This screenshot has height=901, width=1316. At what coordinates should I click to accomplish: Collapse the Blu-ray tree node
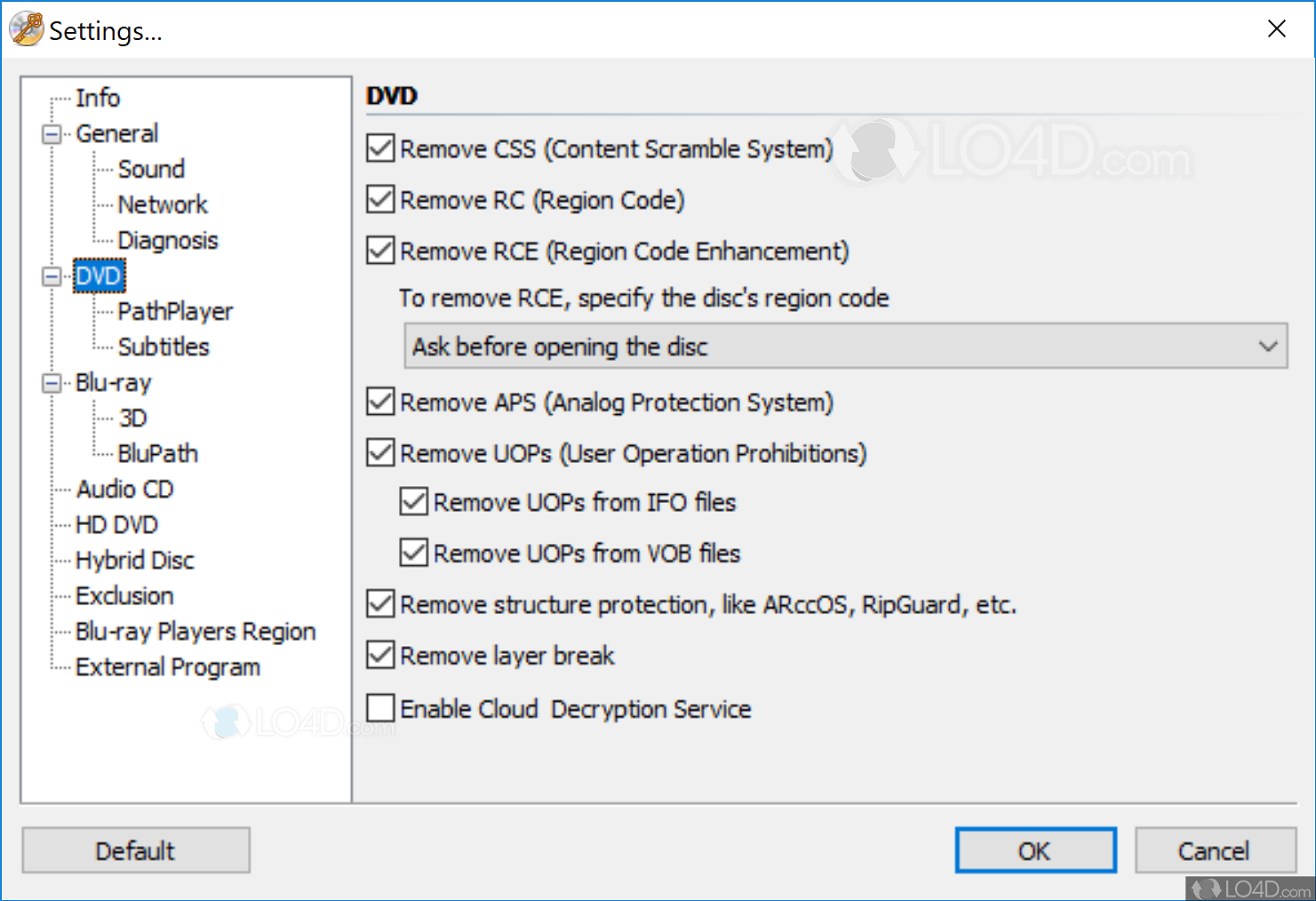click(52, 383)
